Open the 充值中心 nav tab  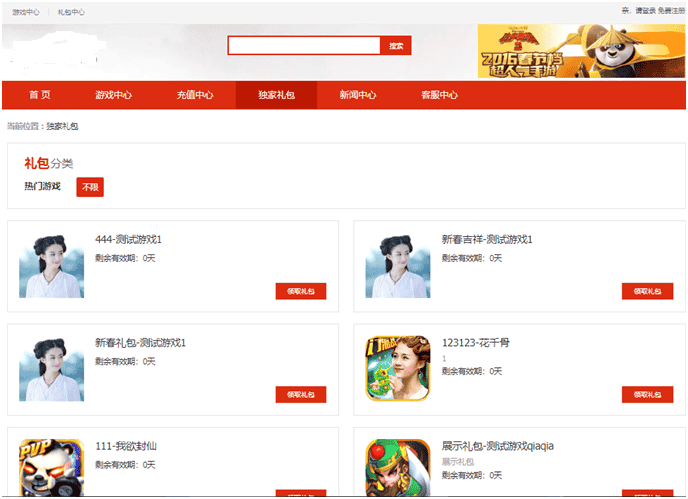coord(195,95)
